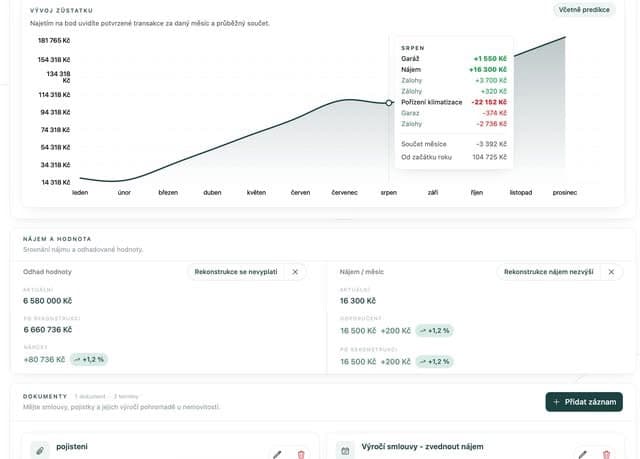
Task: Click the calendar icon beside Výročí smlouvy
Action: tap(345, 450)
